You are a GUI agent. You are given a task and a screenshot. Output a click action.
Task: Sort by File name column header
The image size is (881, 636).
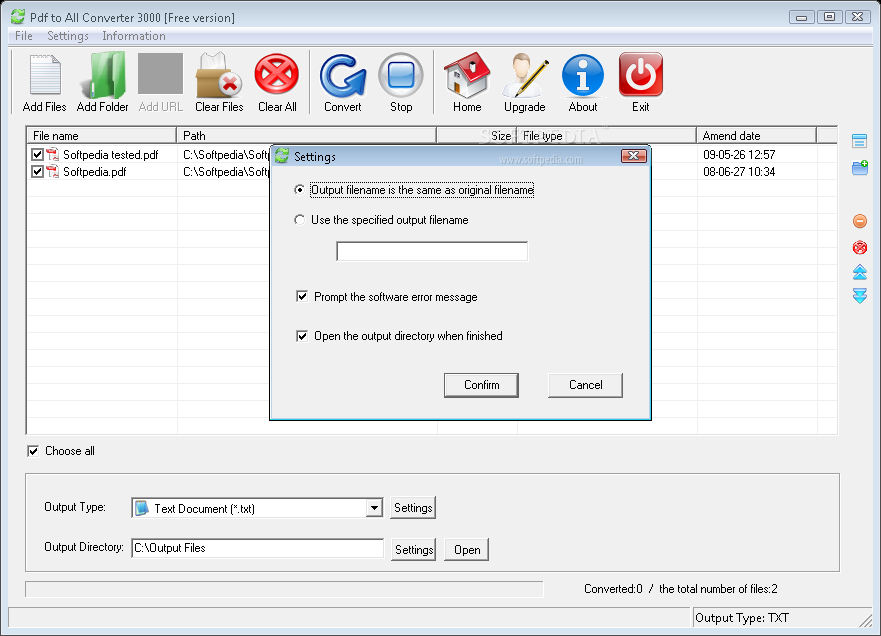[x=102, y=135]
